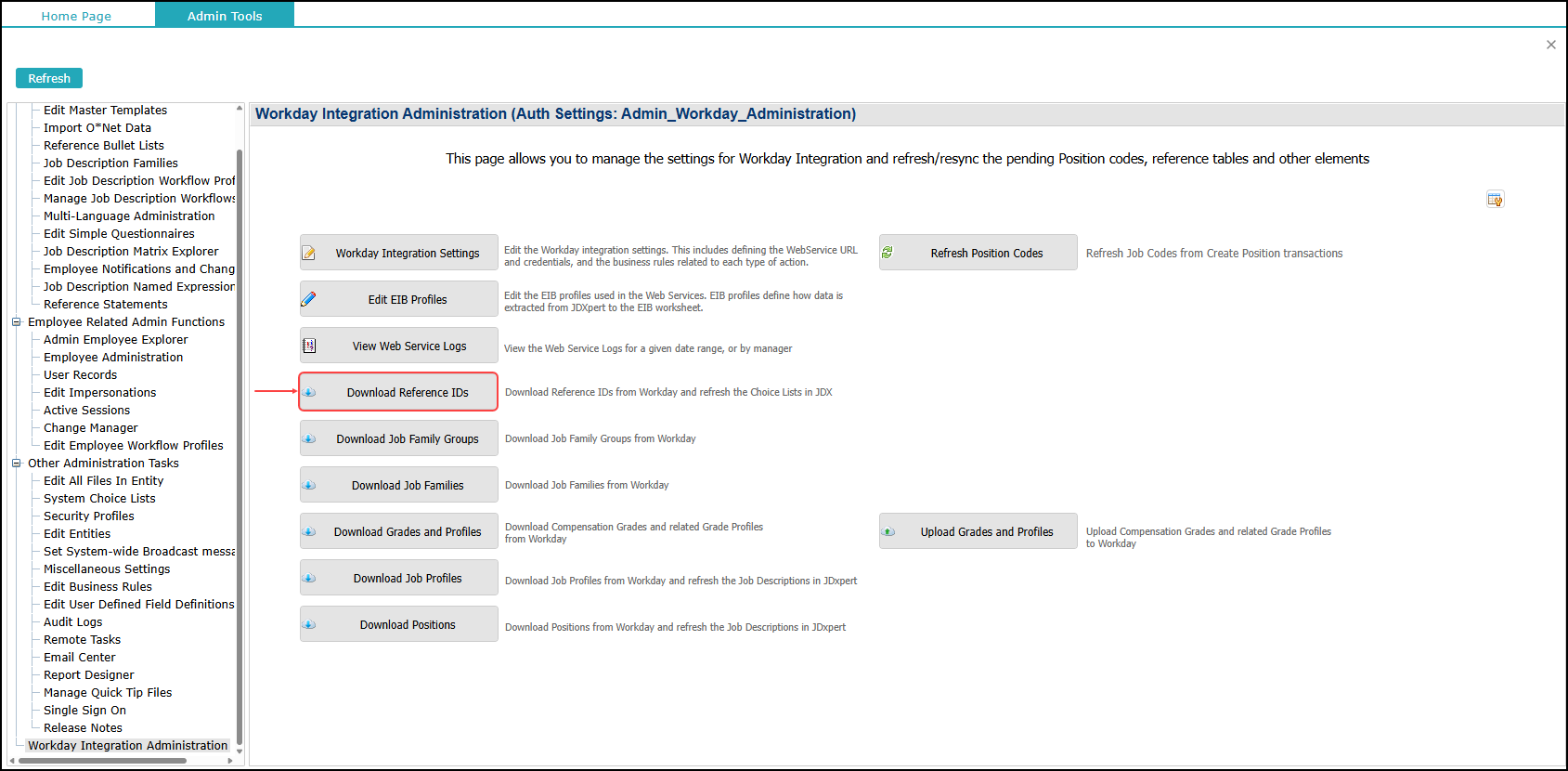The image size is (1568, 771).
Task: Open Job Description Matrix Explorer
Action: tap(131, 252)
